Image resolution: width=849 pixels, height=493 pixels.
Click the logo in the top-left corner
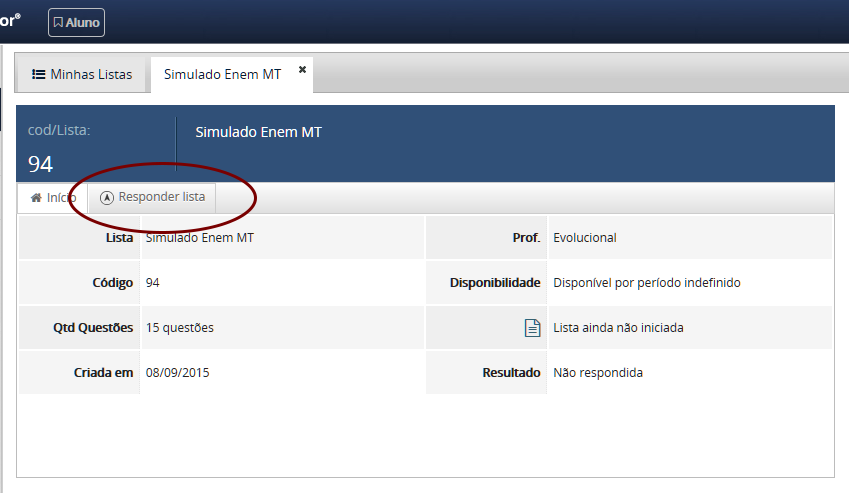coord(11,20)
